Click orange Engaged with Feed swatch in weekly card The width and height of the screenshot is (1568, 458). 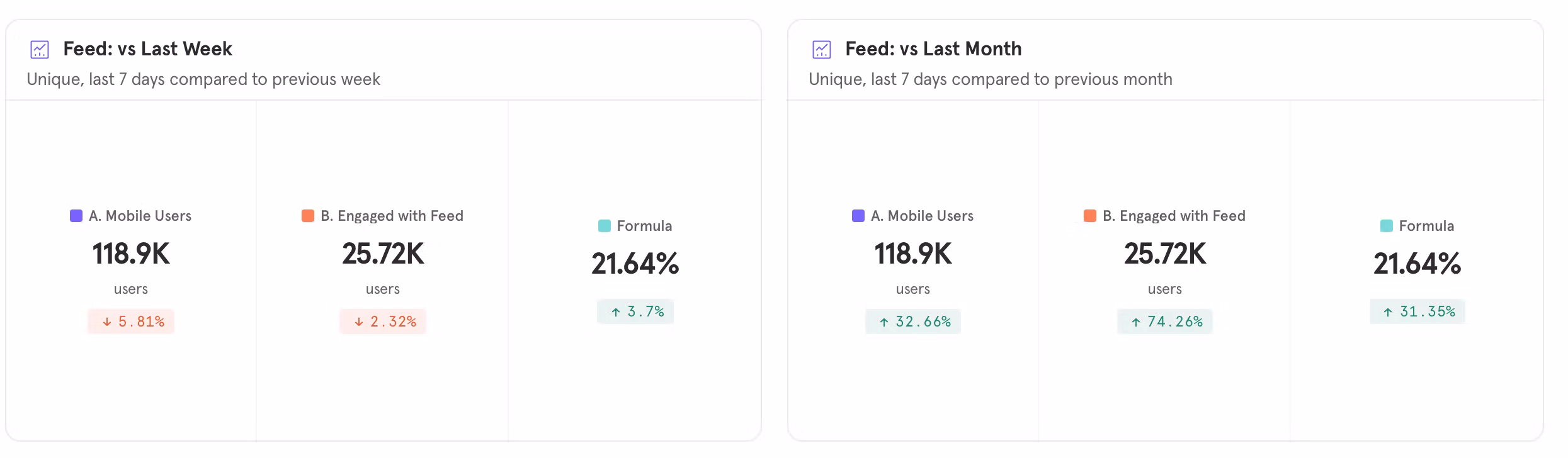click(x=308, y=216)
